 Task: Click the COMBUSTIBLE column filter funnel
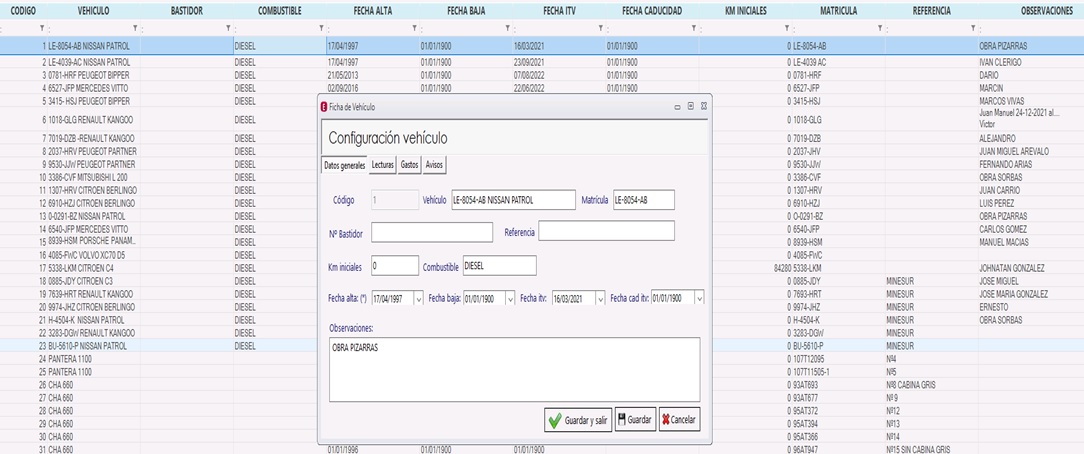coord(322,28)
